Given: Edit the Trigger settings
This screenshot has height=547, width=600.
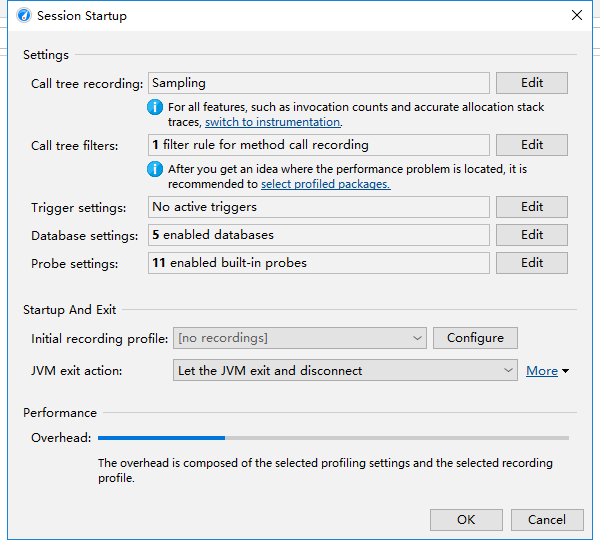Looking at the screenshot, I should point(532,207).
